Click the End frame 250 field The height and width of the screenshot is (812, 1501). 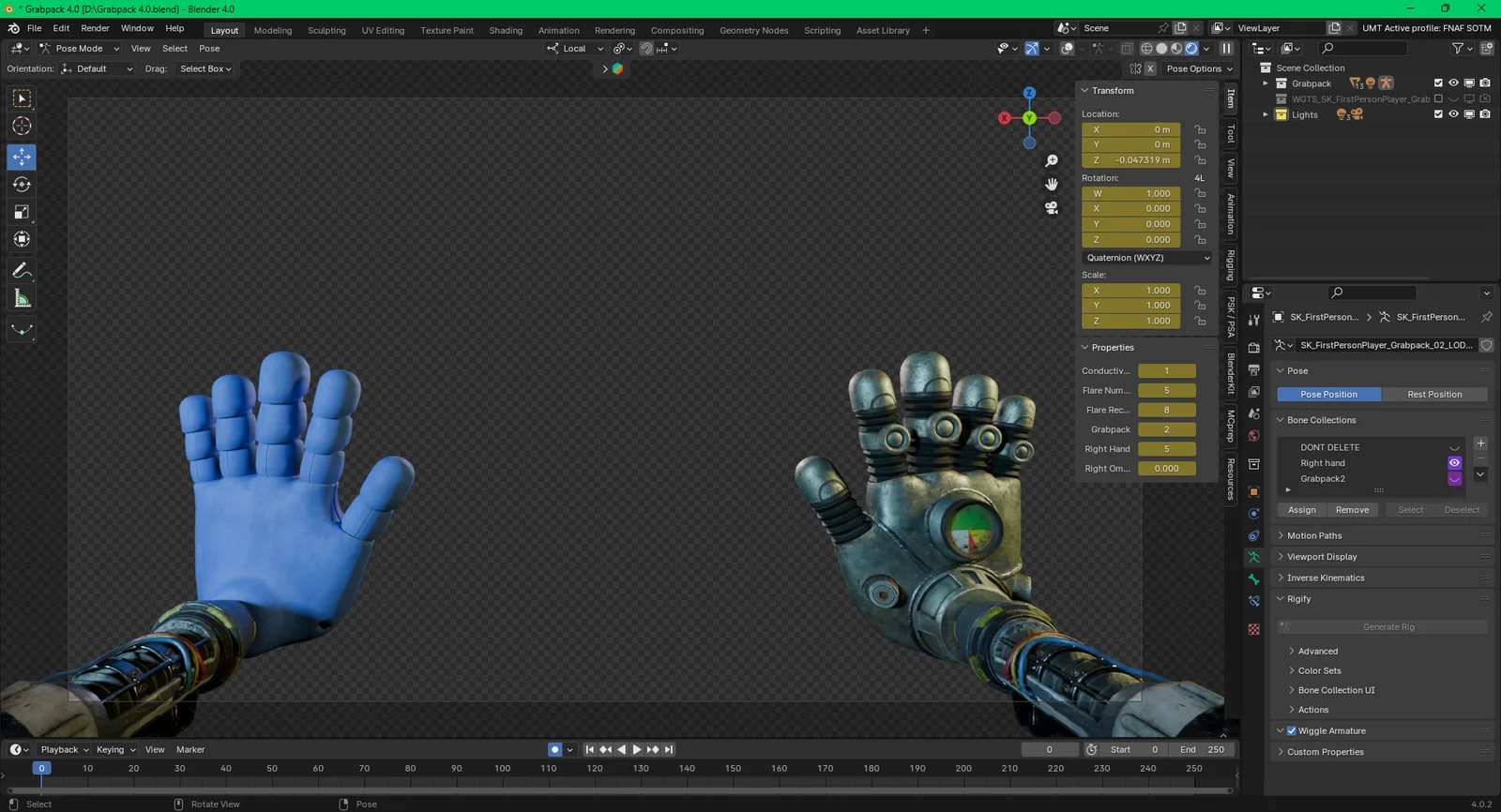1203,749
